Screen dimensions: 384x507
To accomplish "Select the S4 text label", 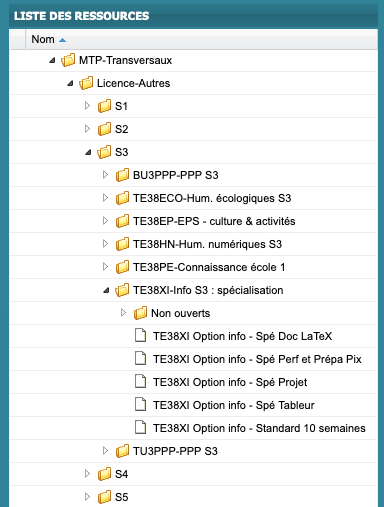I will 122,474.
